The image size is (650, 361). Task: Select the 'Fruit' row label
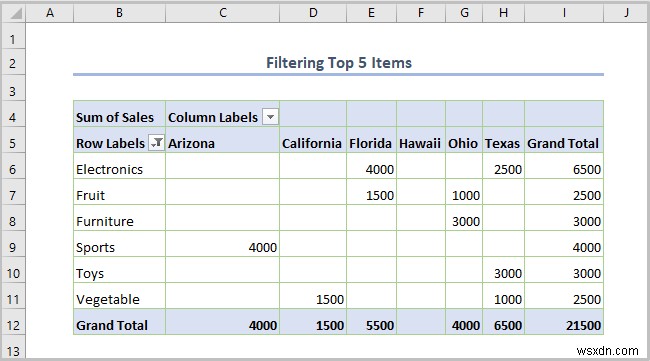point(119,192)
